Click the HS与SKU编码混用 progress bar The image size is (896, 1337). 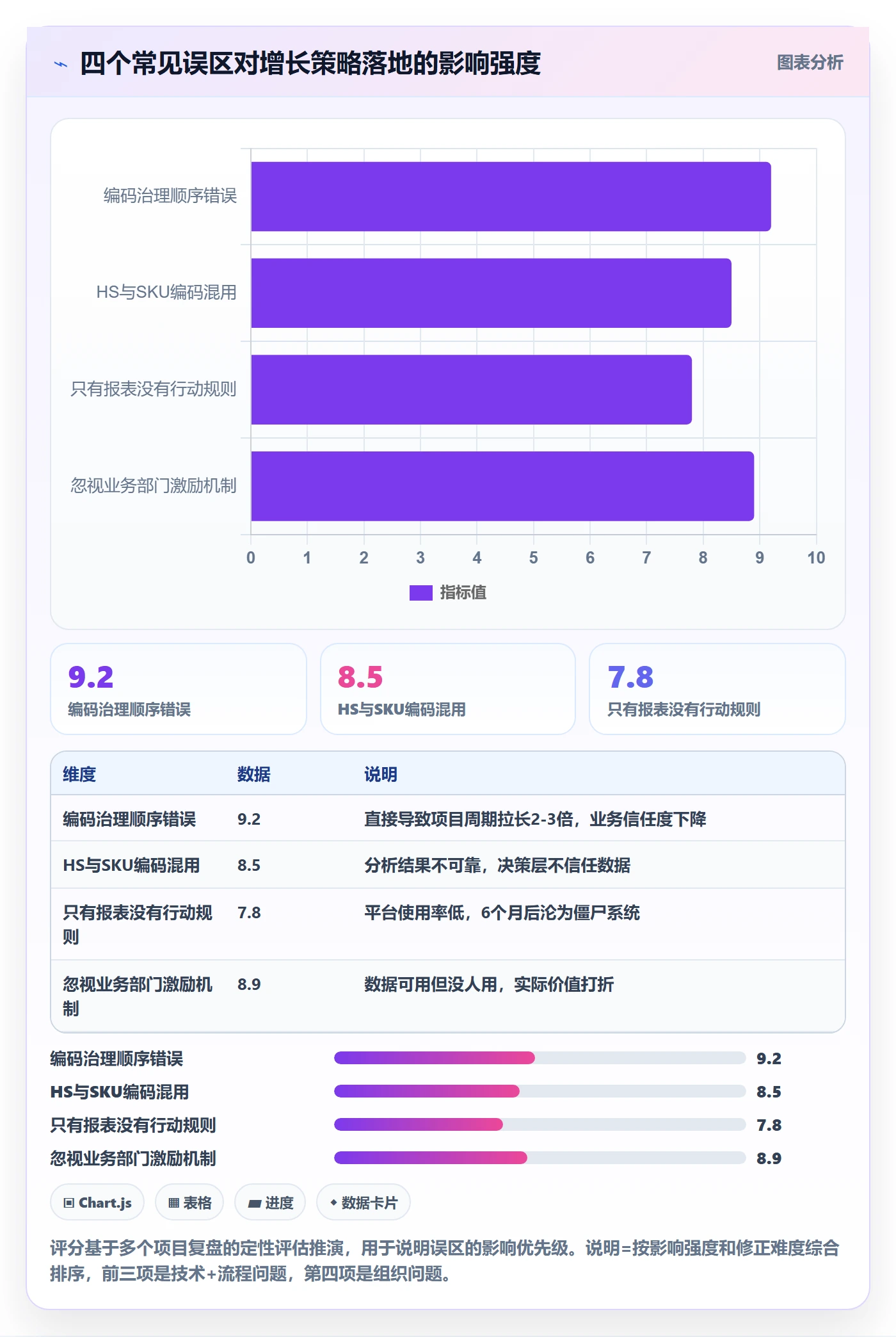540,1091
